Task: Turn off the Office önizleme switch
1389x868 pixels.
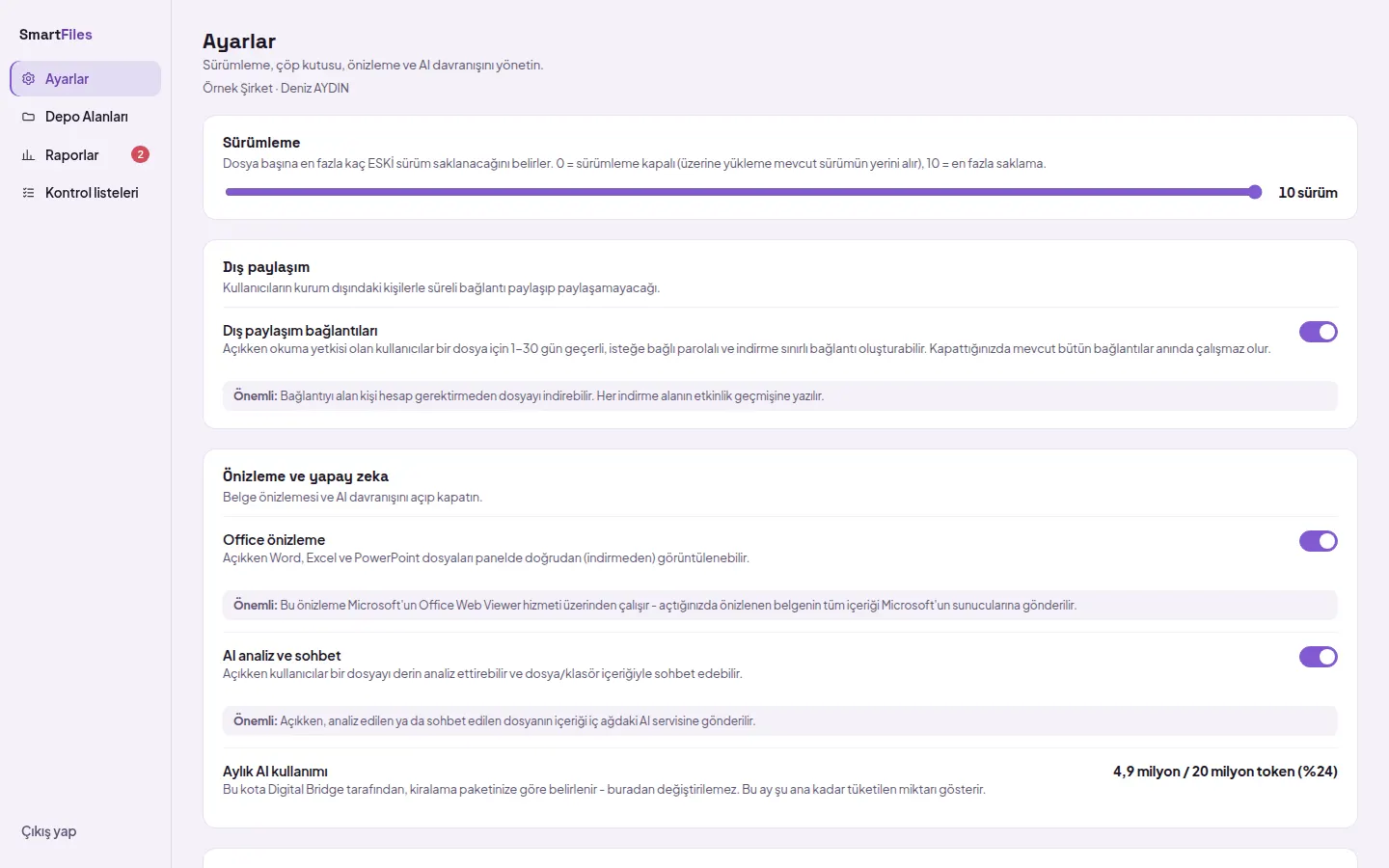Action: click(1318, 541)
